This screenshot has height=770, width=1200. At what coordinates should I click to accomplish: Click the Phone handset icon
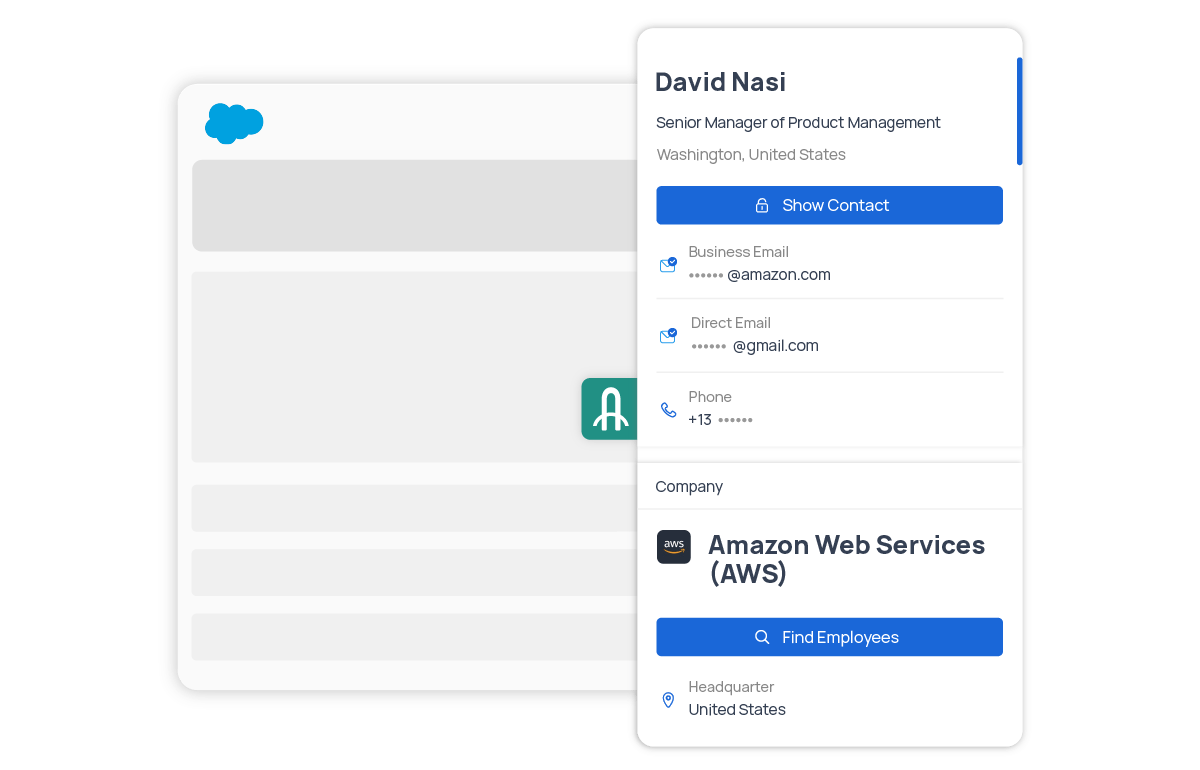668,410
